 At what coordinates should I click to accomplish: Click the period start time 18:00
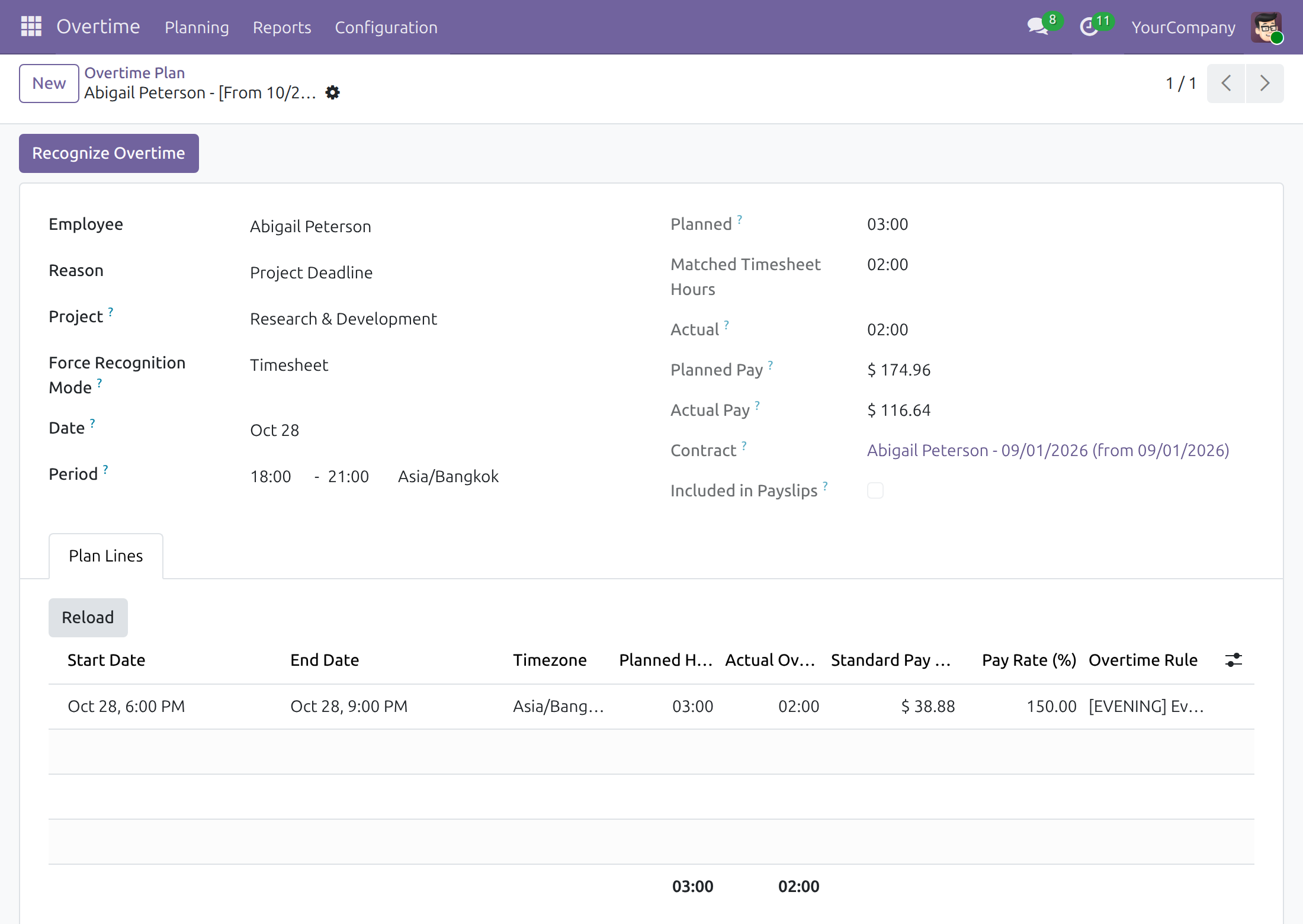pos(271,477)
